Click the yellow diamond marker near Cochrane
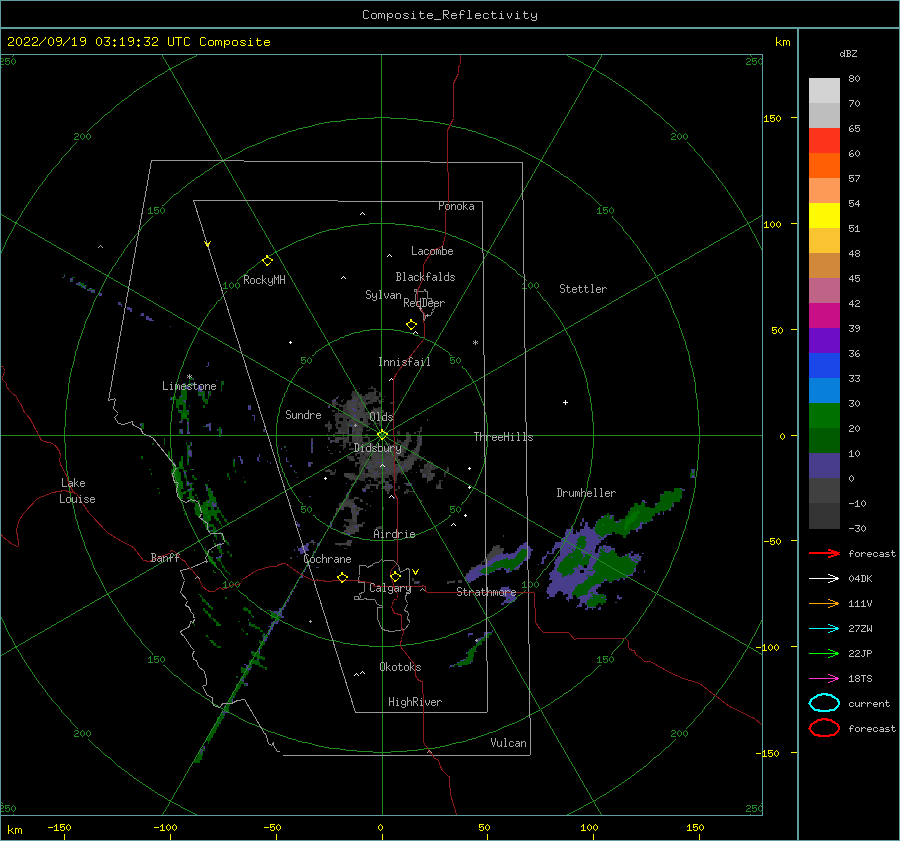Viewport: 900px width, 841px height. 343,577
